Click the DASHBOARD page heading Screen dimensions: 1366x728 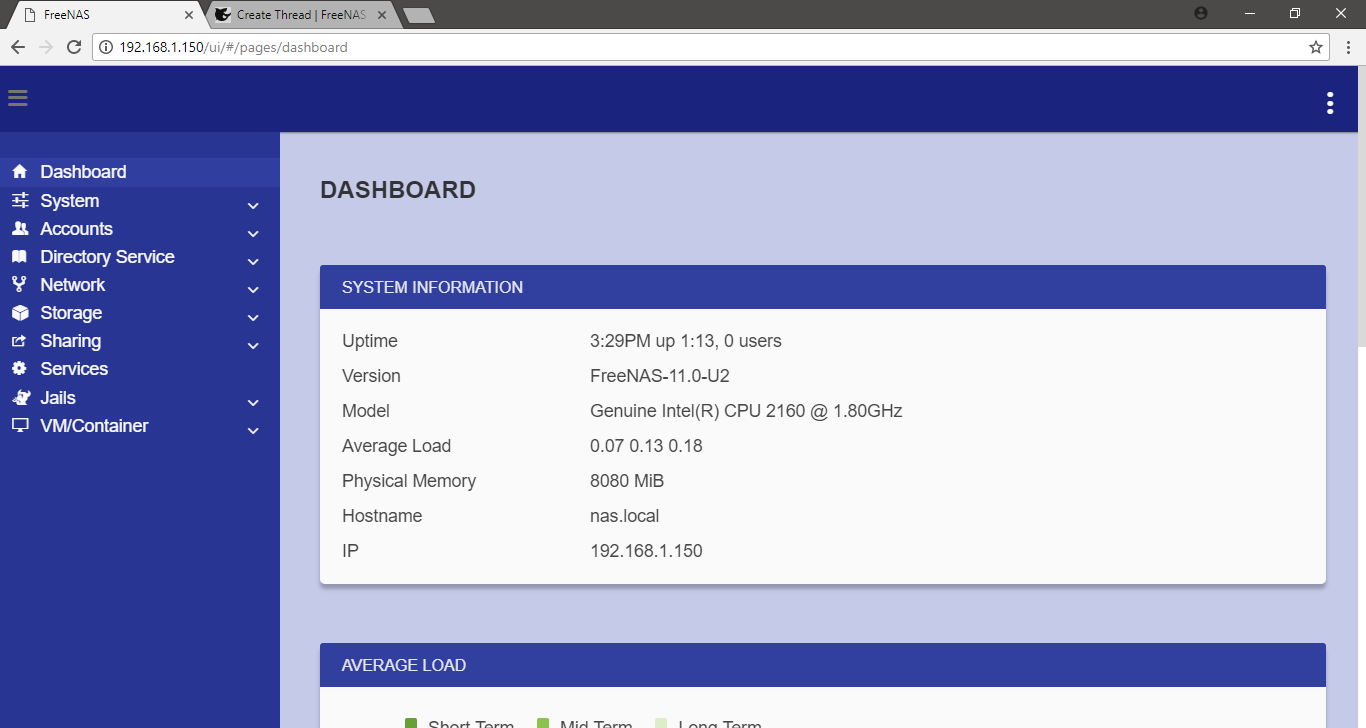(398, 190)
